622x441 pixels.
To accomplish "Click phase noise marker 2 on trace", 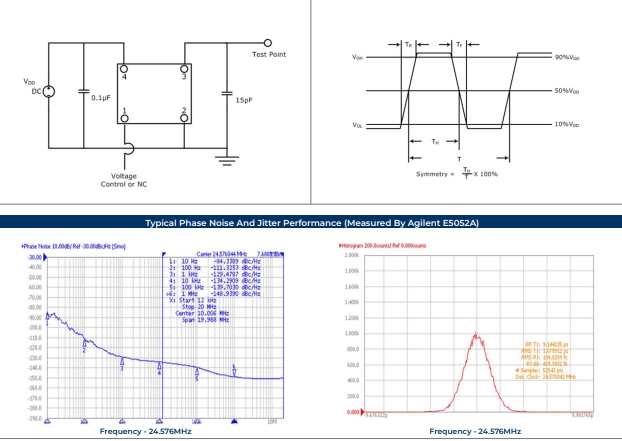I will coord(84,345).
